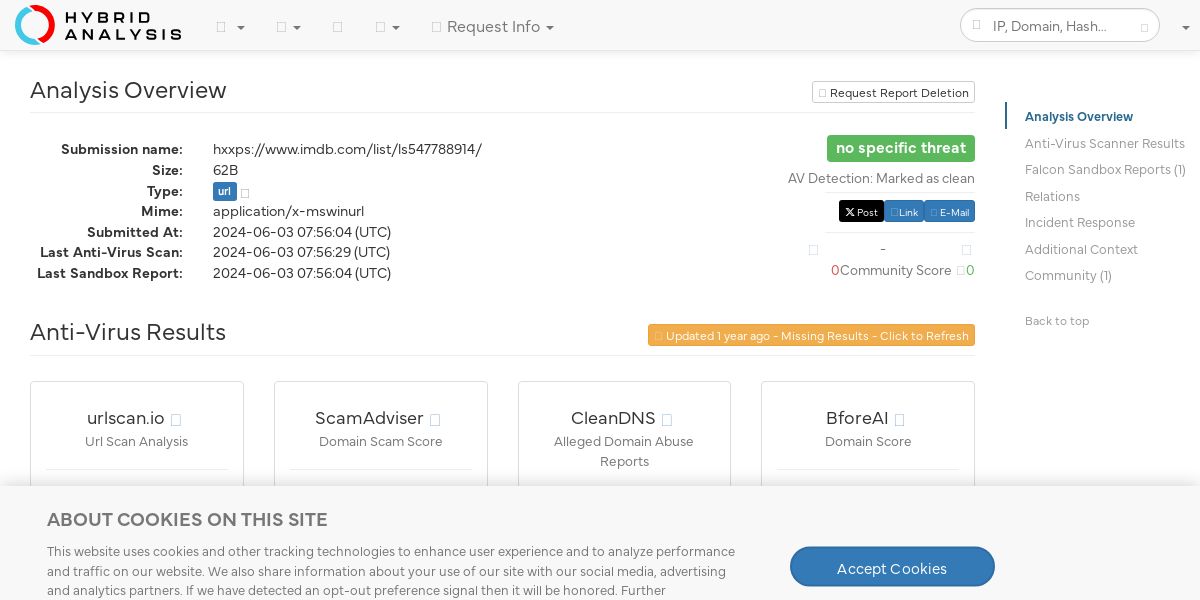This screenshot has width=1200, height=600.
Task: Focus the IP, Domain, Hash search input
Action: pyautogui.click(x=1060, y=26)
